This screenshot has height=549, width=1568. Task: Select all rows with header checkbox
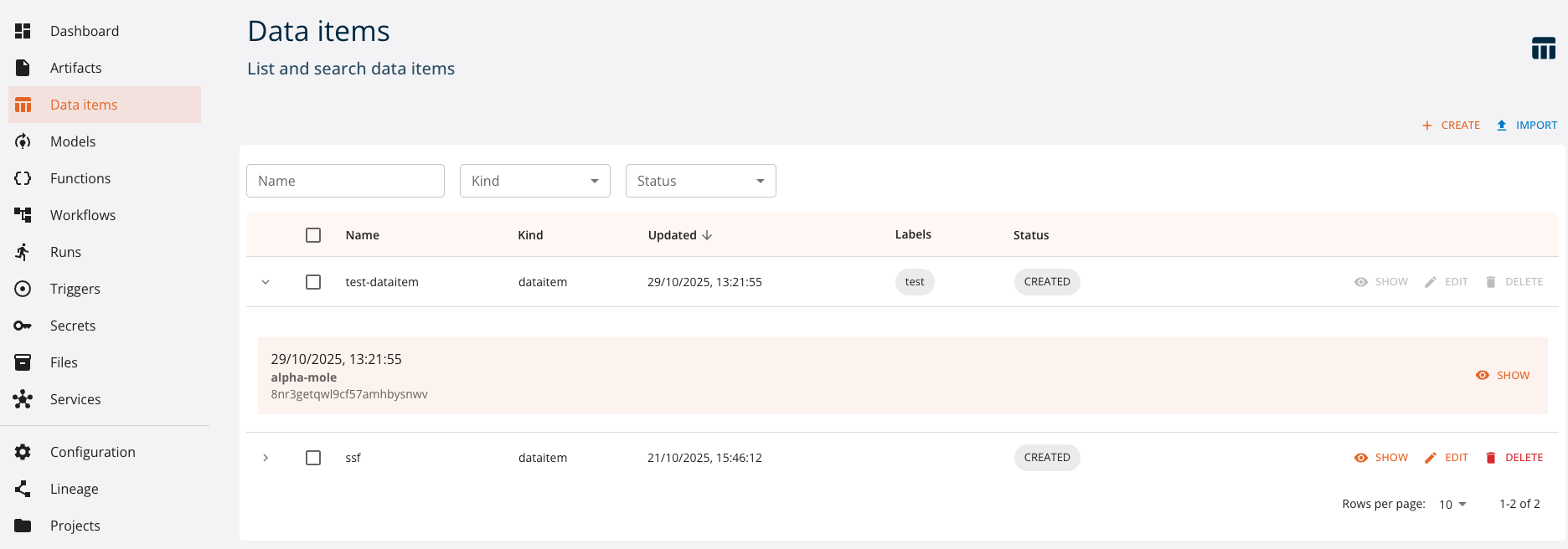[x=313, y=235]
